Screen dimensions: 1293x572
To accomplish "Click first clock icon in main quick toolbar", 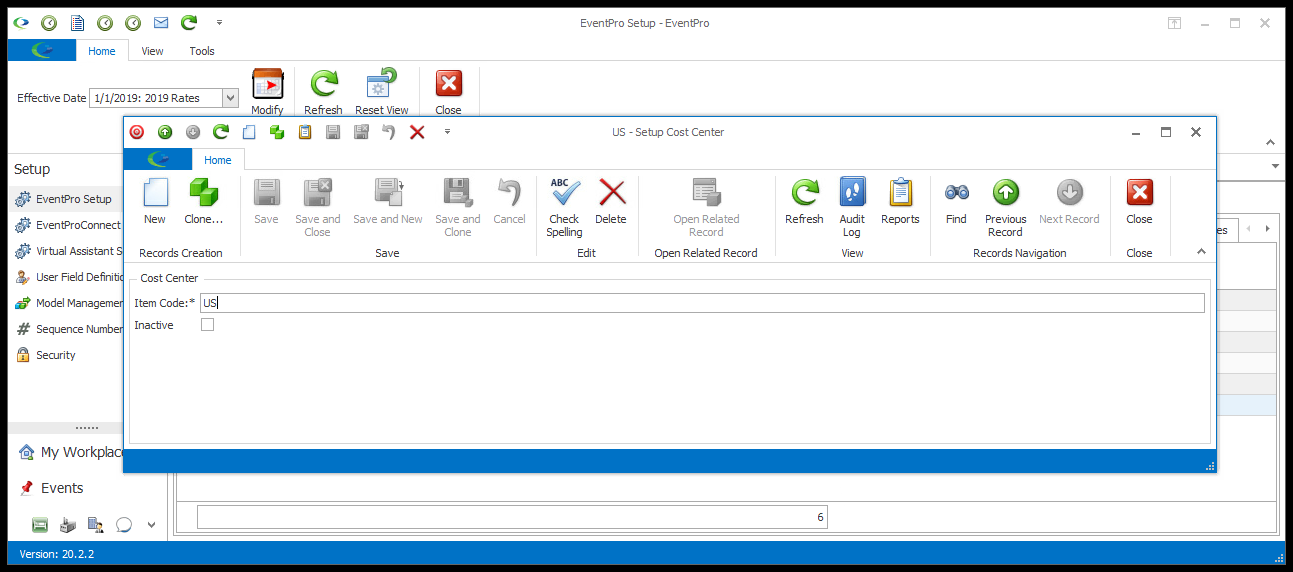I will tap(48, 22).
